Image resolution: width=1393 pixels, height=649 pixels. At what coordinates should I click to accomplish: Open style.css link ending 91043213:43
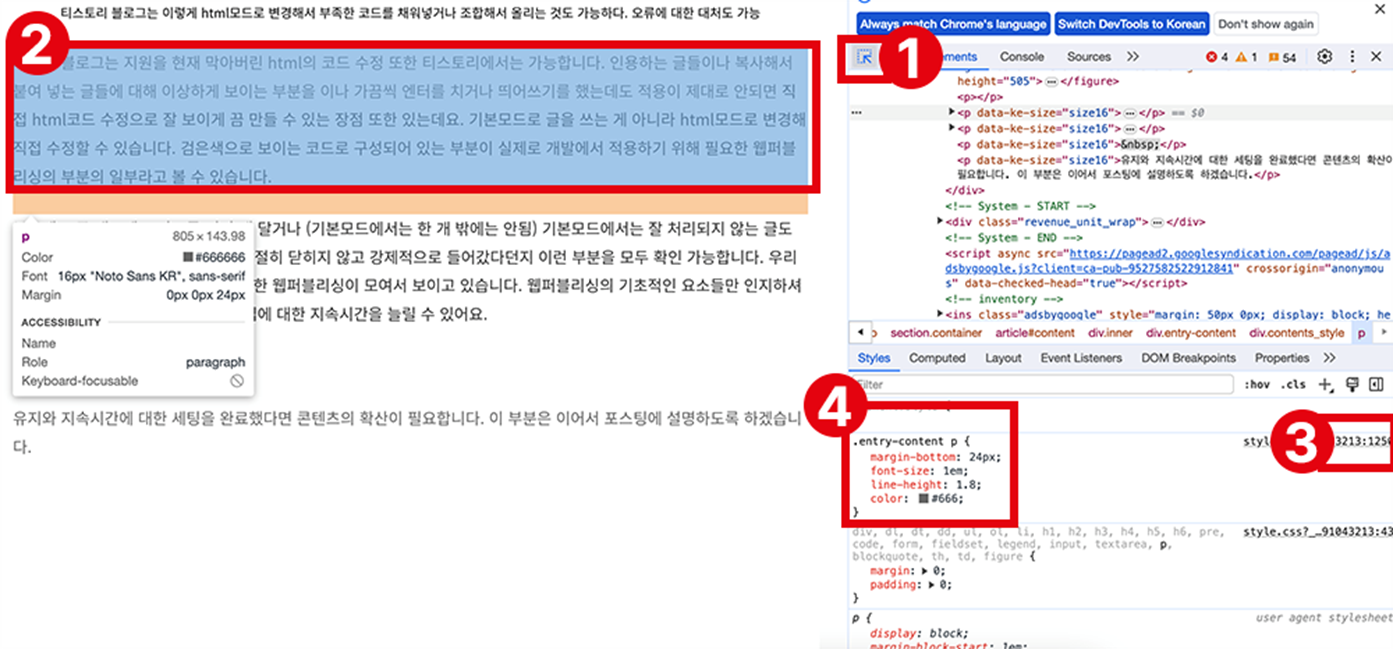coord(1317,531)
